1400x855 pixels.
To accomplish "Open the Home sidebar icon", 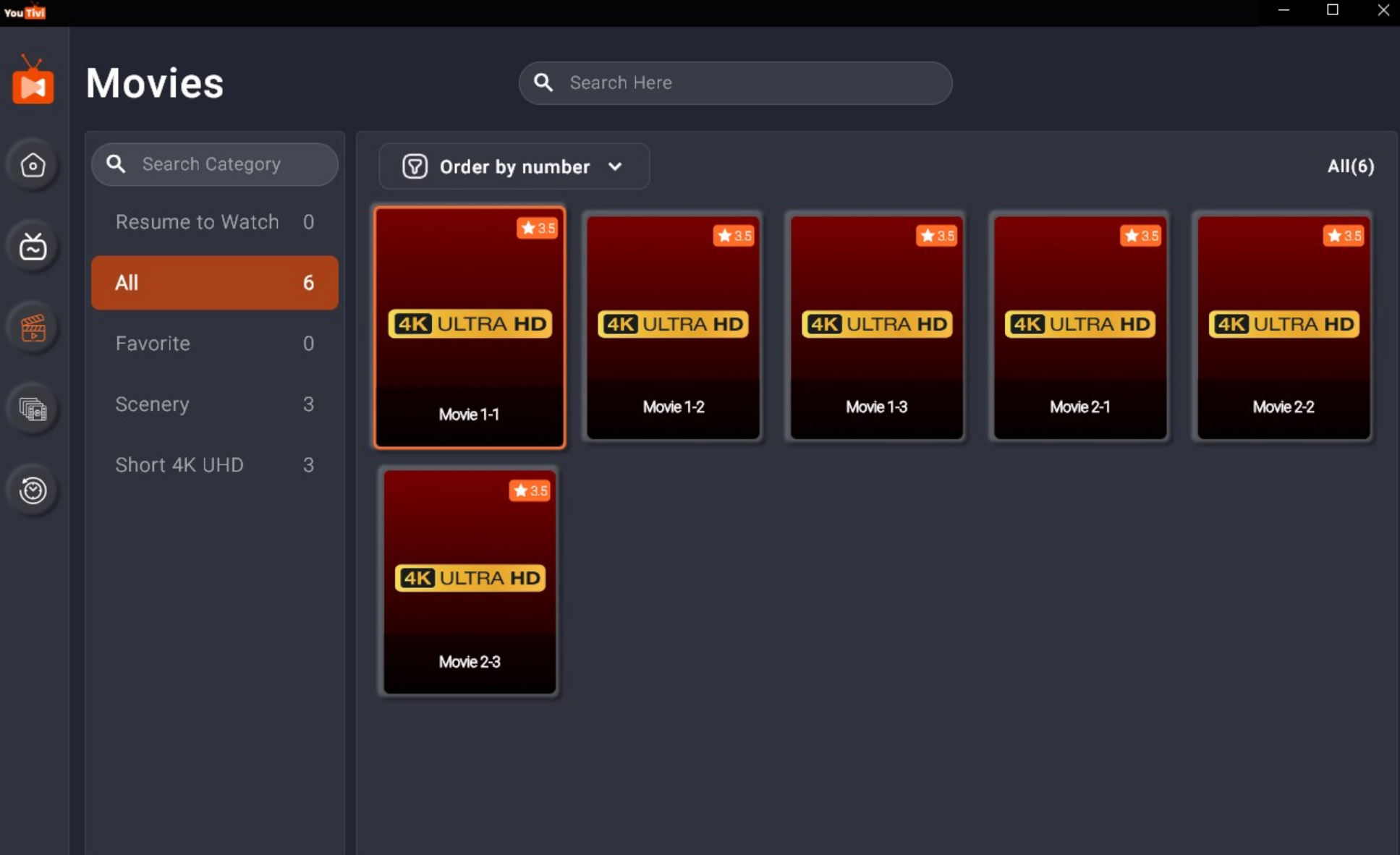I will tap(33, 166).
